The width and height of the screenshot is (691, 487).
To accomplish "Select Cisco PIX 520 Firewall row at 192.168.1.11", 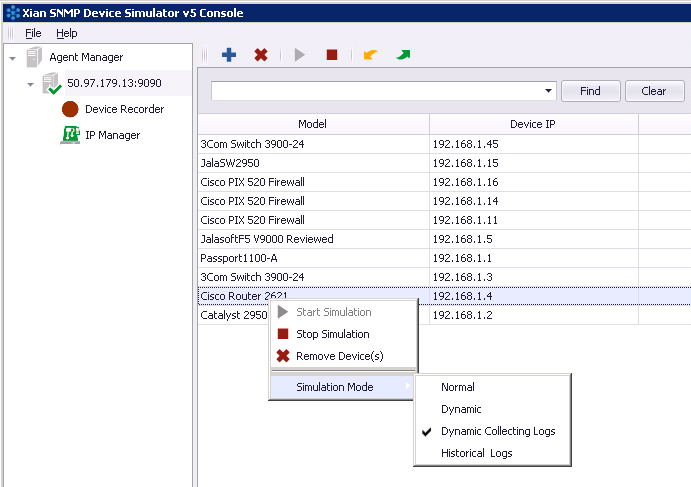I will tap(444, 220).
